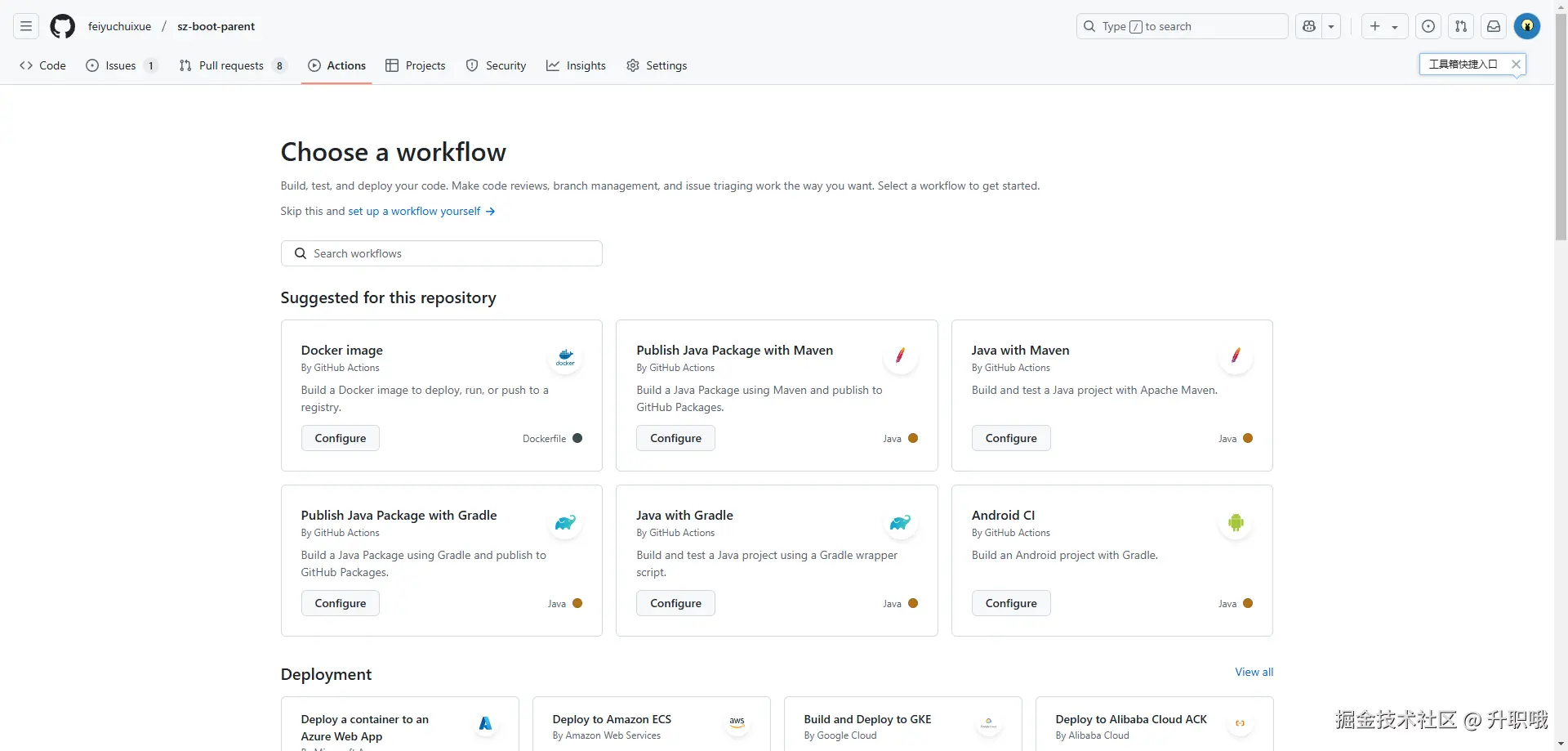
Task: Expand the Copilot dropdown arrow
Action: (1331, 26)
